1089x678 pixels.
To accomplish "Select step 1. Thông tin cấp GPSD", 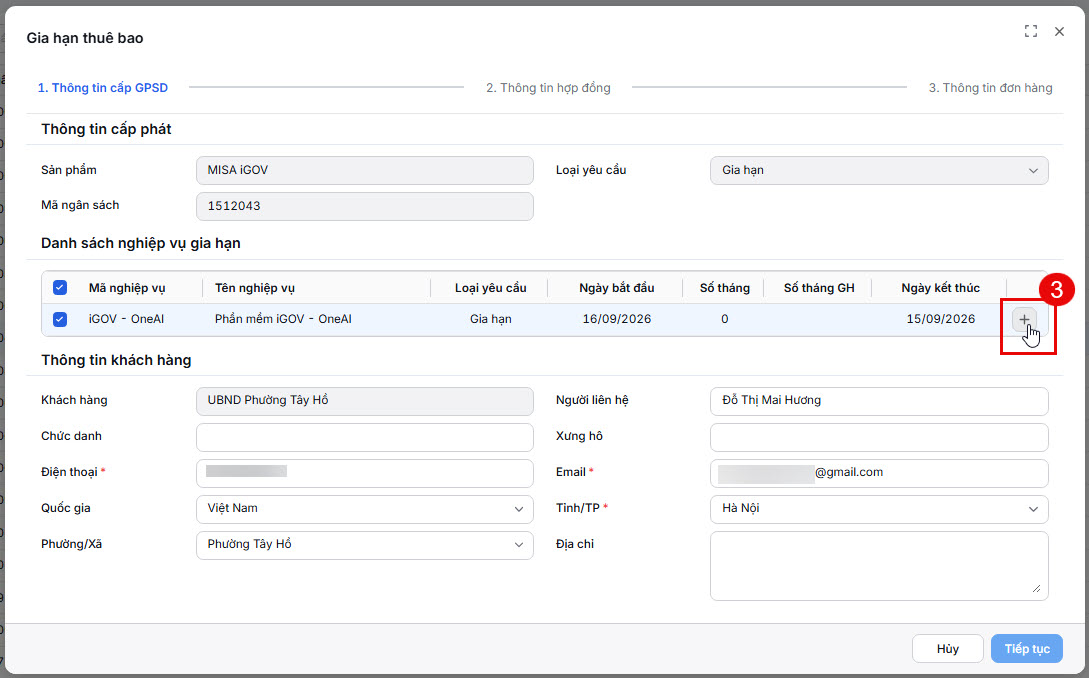I will pyautogui.click(x=103, y=88).
